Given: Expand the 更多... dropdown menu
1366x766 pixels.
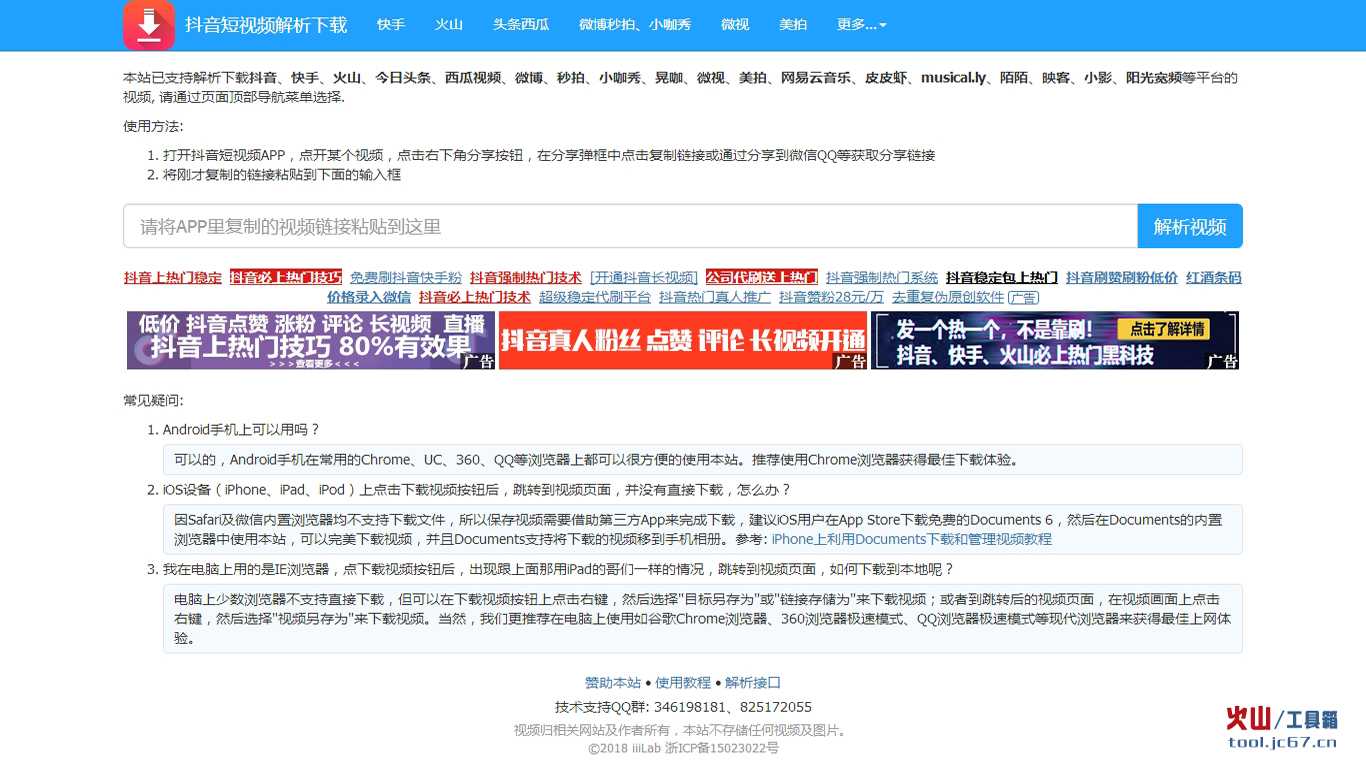Looking at the screenshot, I should (x=862, y=25).
